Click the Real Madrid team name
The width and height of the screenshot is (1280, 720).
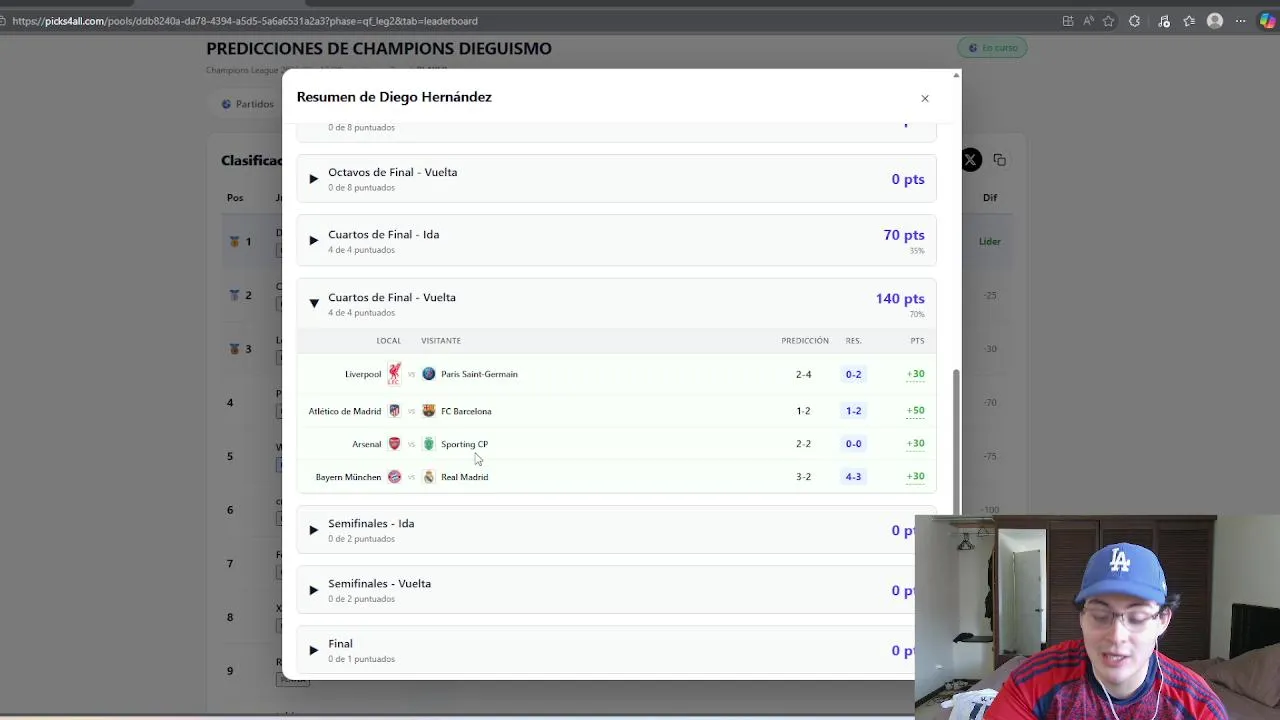[465, 477]
